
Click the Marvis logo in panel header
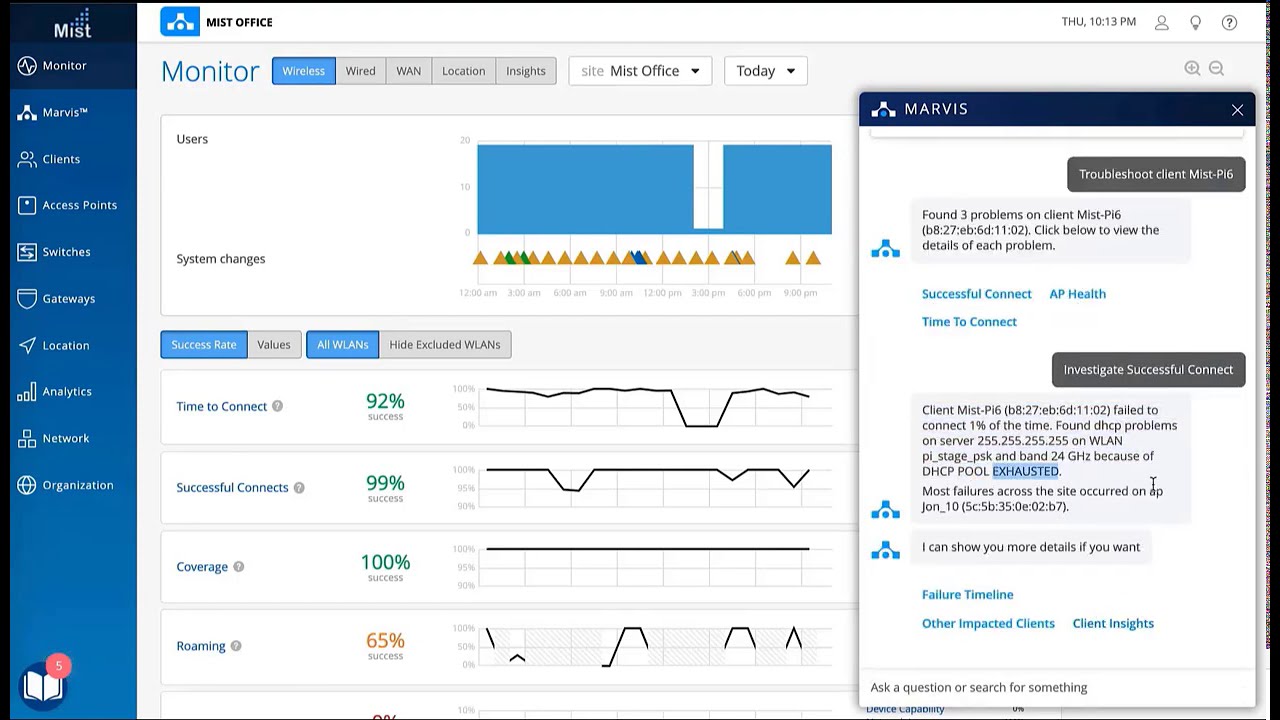click(884, 109)
